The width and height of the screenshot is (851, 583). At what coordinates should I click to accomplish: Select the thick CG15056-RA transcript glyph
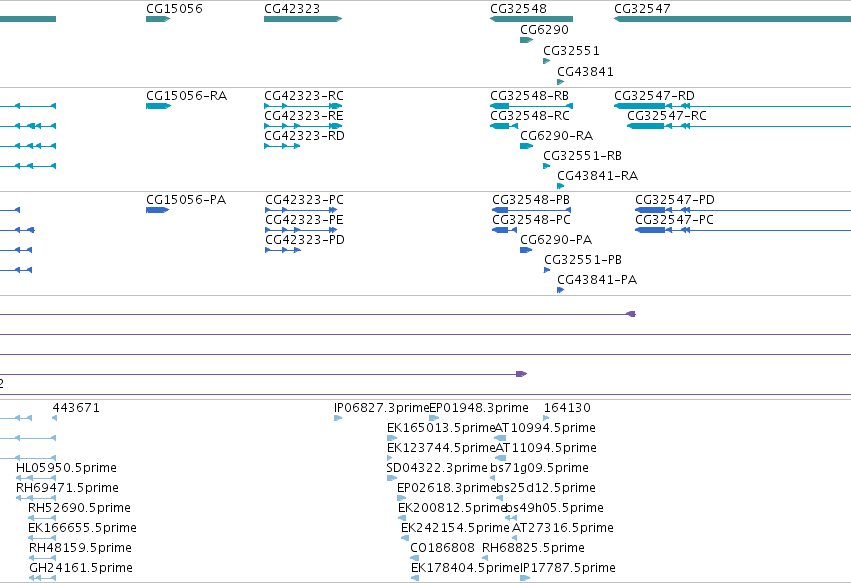tap(158, 106)
